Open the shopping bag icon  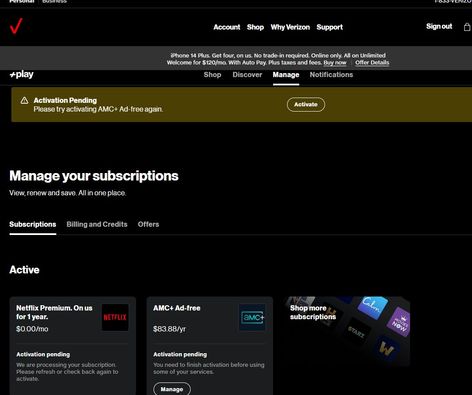click(x=467, y=27)
